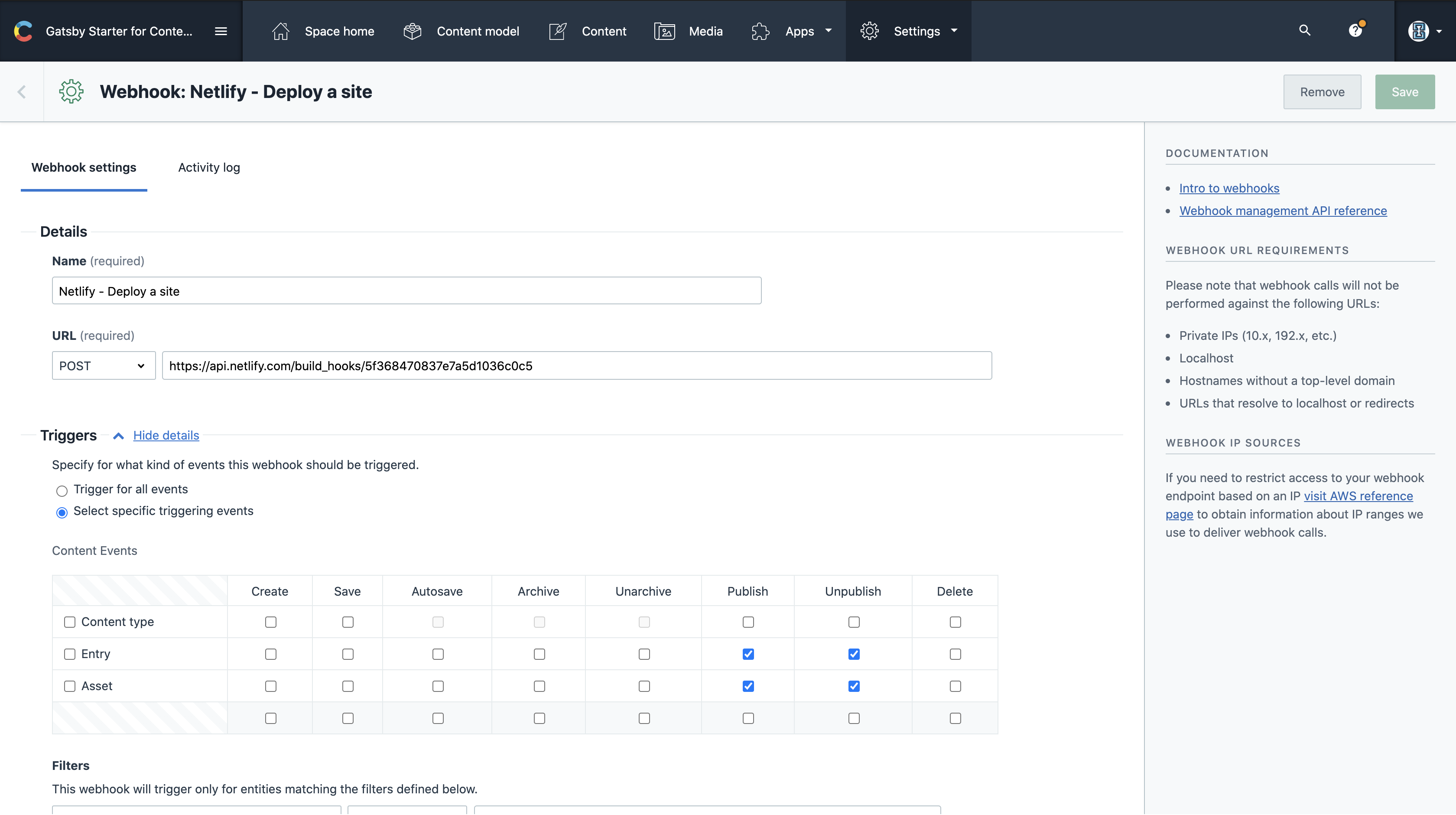The height and width of the screenshot is (815, 1456).
Task: Check bottom row Delete column checkbox
Action: [955, 718]
